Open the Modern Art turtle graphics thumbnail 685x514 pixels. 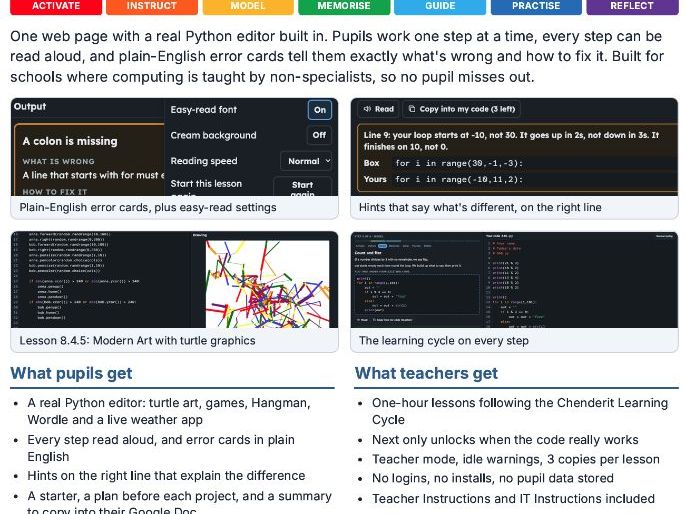pos(174,280)
